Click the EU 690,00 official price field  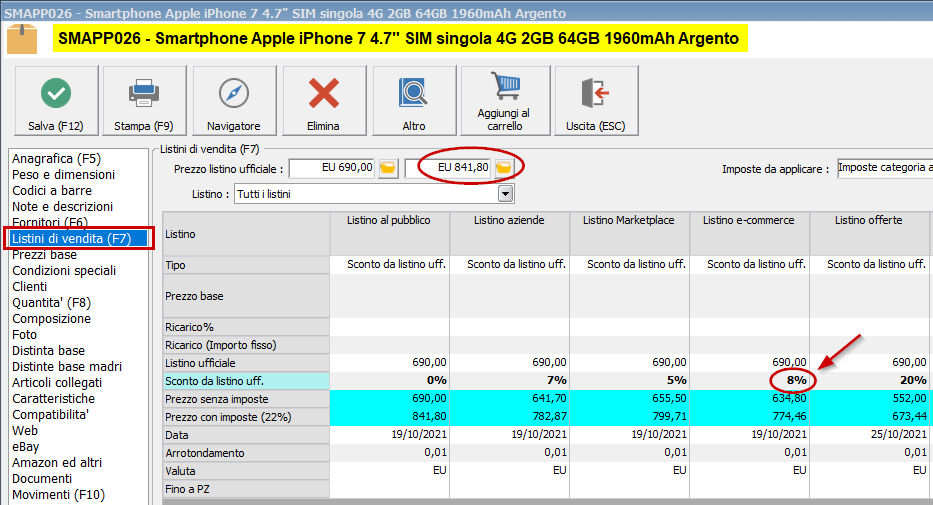point(332,168)
